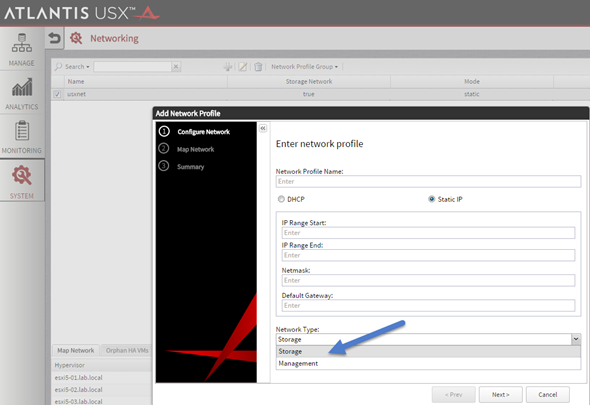590x405 pixels.
Task: Click the Cancel button
Action: tap(547, 394)
